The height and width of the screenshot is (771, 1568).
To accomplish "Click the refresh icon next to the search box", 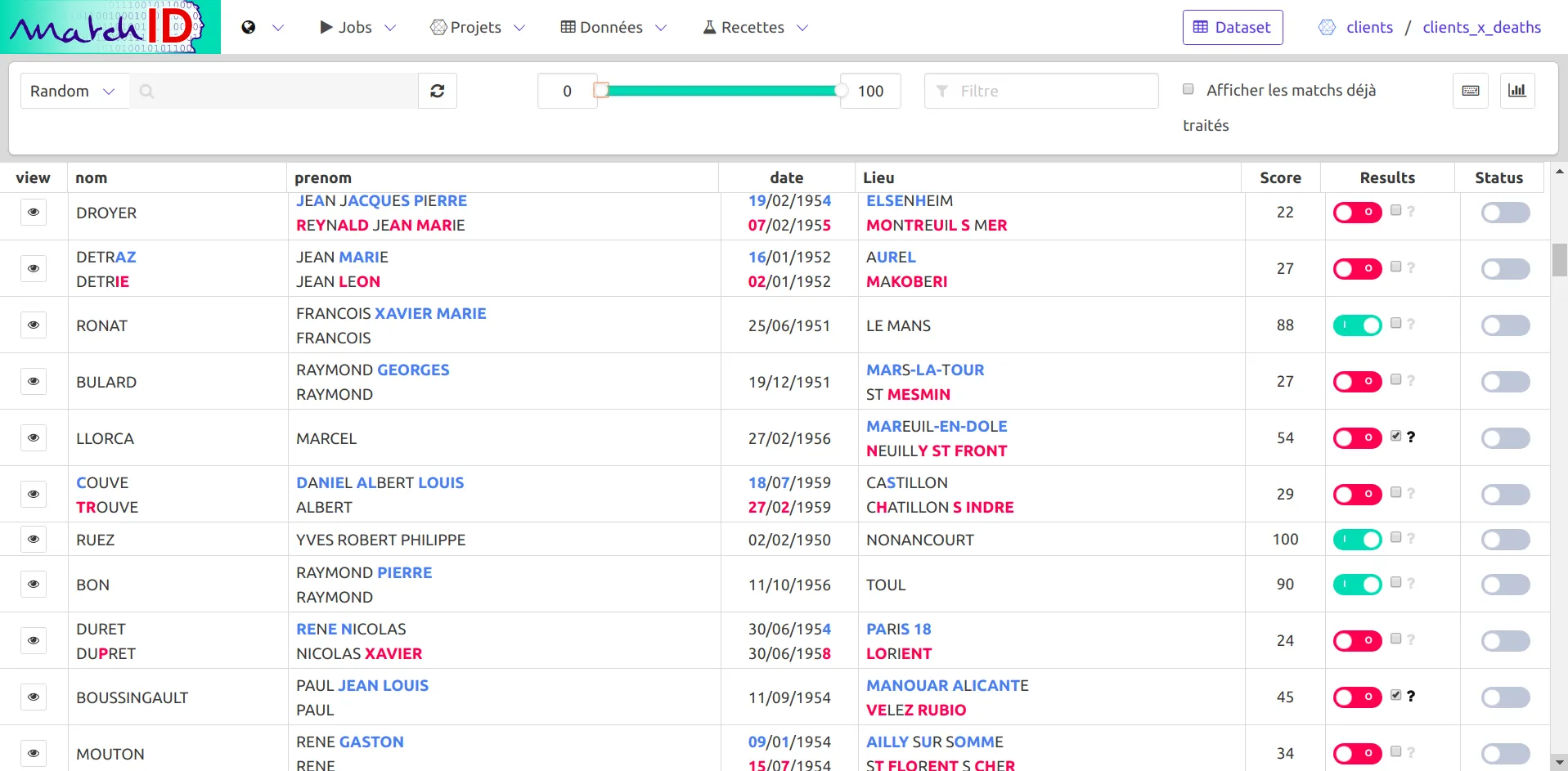I will (438, 91).
